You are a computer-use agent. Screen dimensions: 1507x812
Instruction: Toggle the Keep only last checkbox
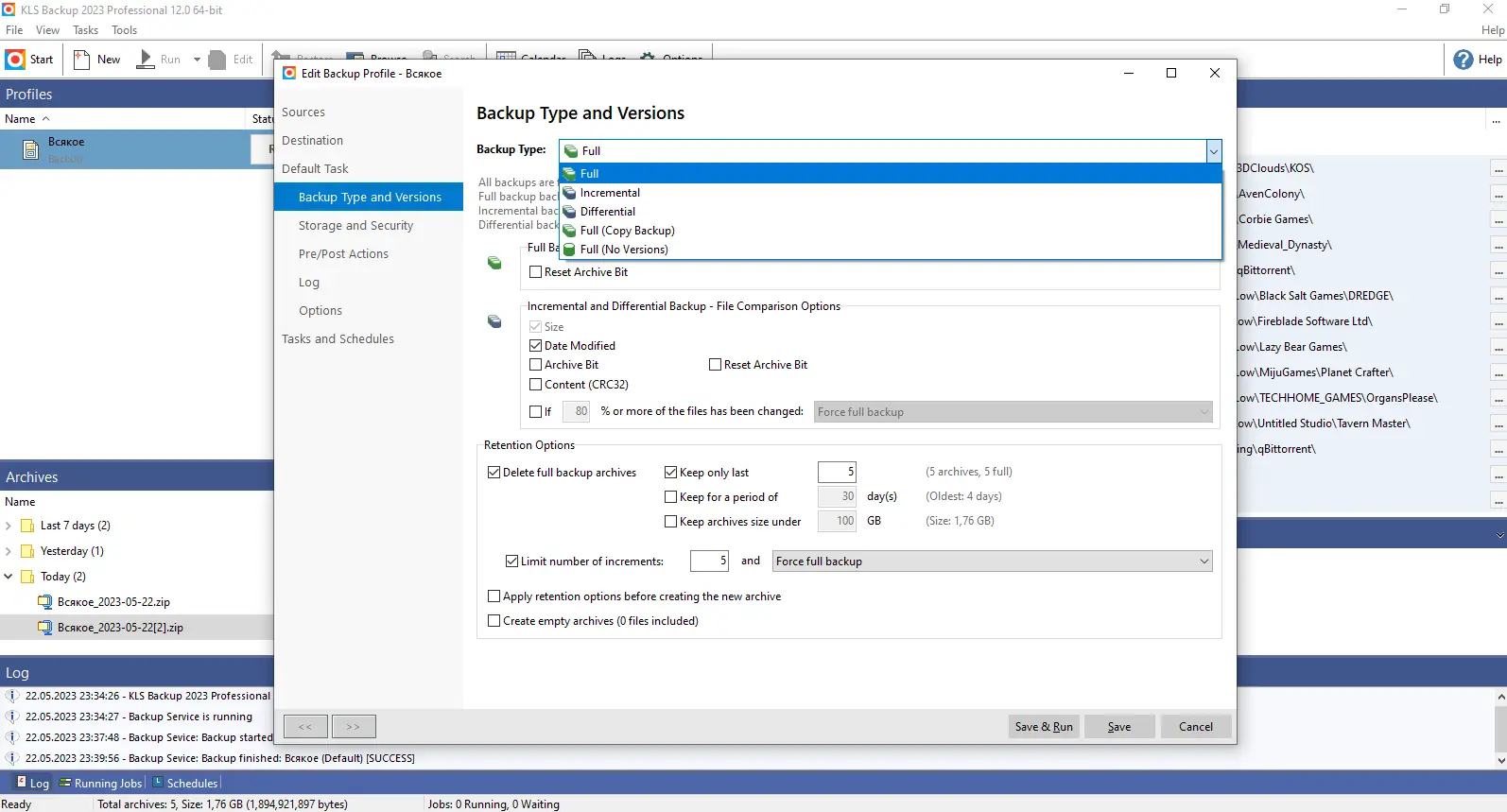[671, 473]
